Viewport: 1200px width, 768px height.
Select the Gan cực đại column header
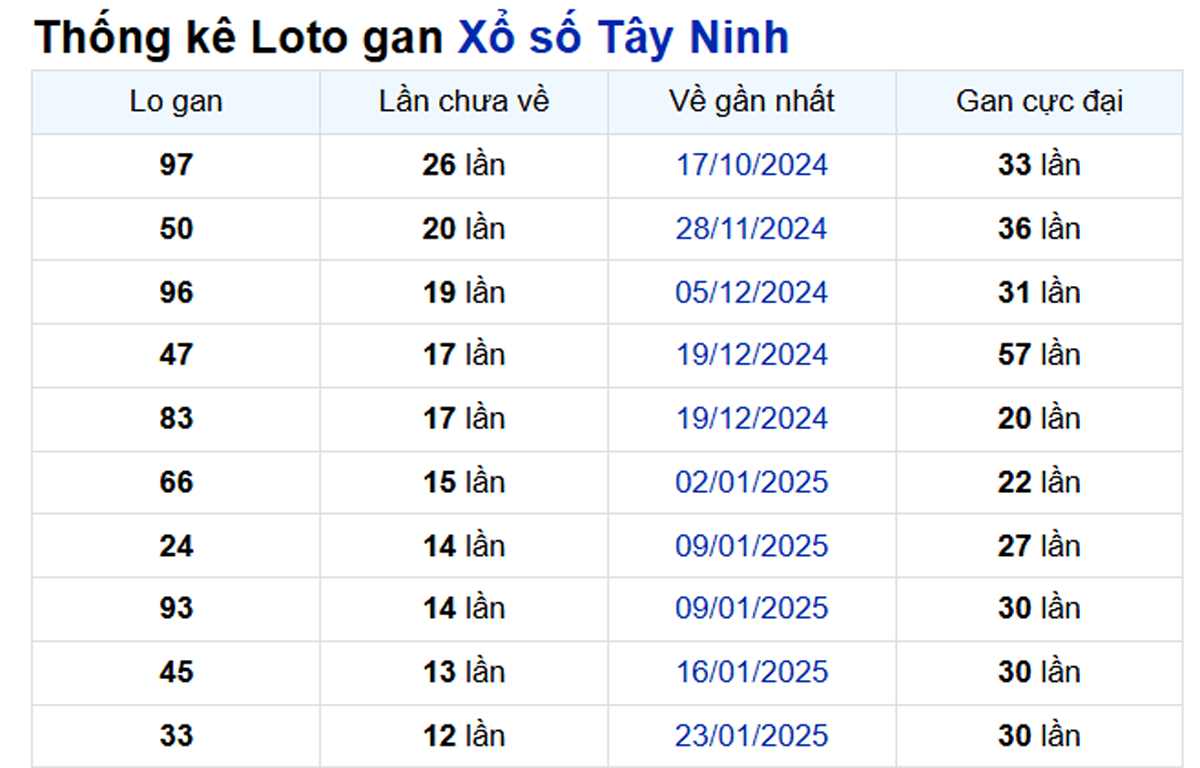pos(1040,101)
